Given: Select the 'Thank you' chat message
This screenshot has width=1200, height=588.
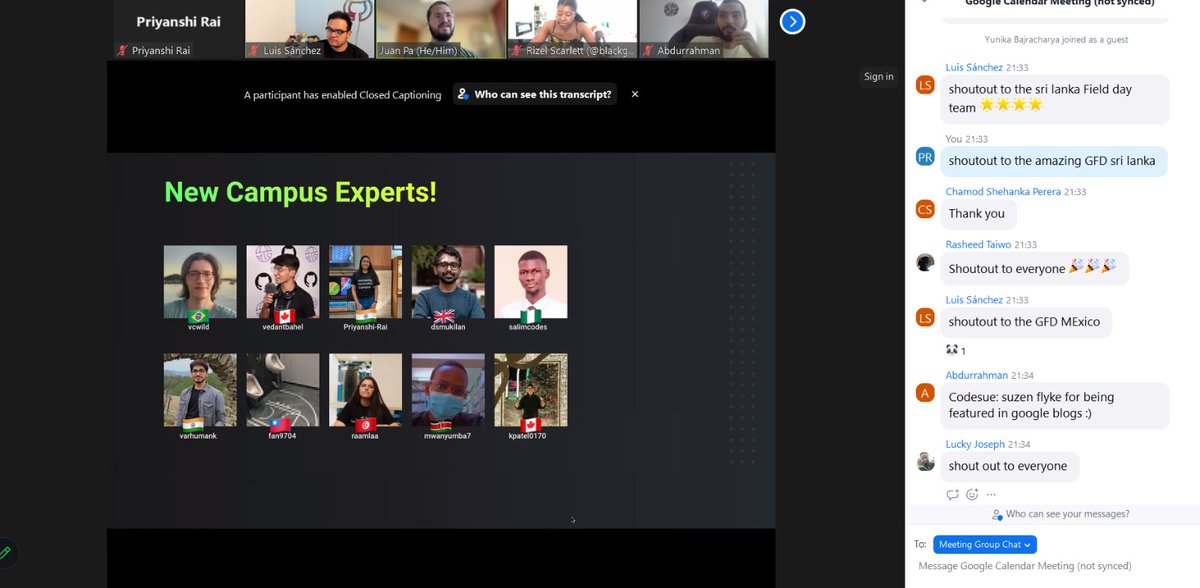Looking at the screenshot, I should coord(977,214).
